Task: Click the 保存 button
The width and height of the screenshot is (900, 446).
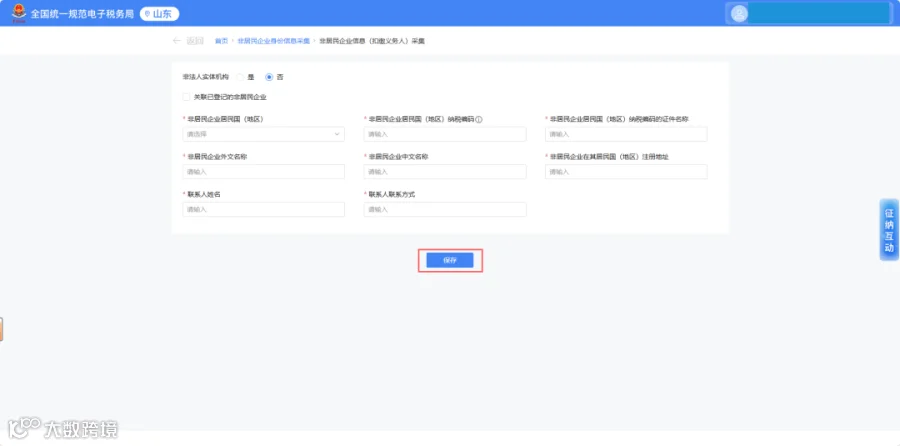Action: (x=450, y=260)
